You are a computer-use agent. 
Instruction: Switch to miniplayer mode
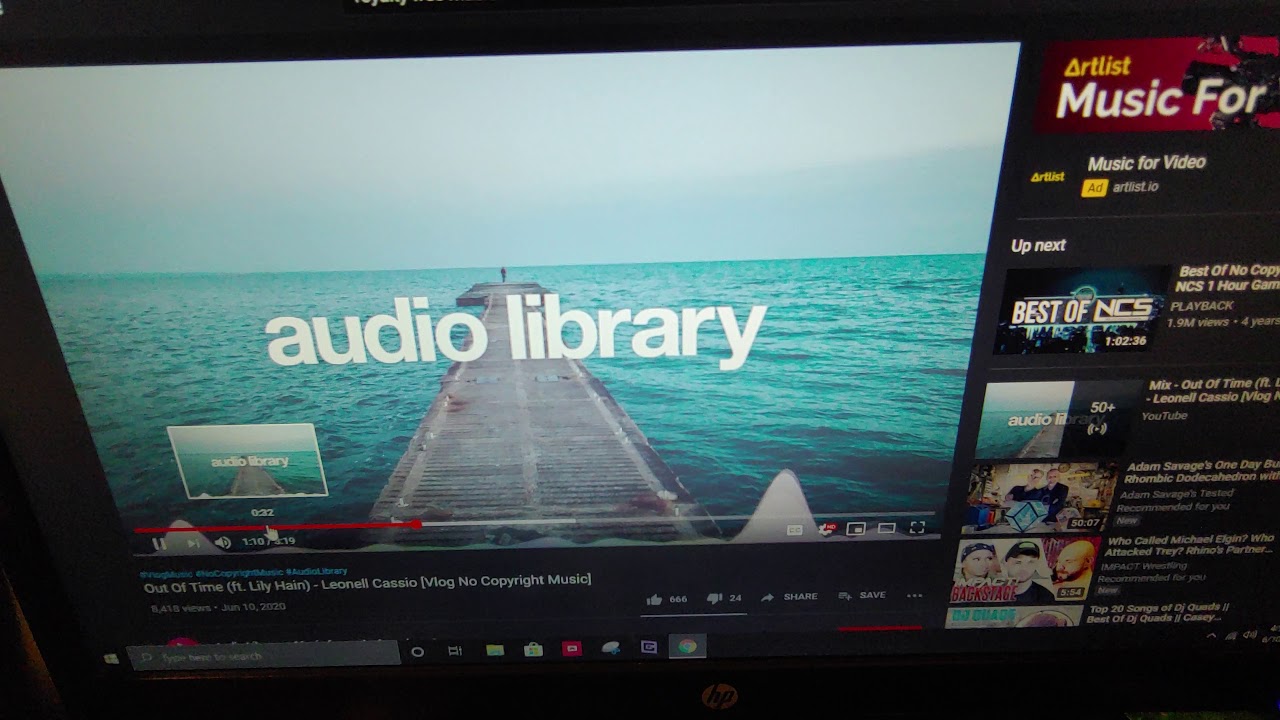point(856,528)
